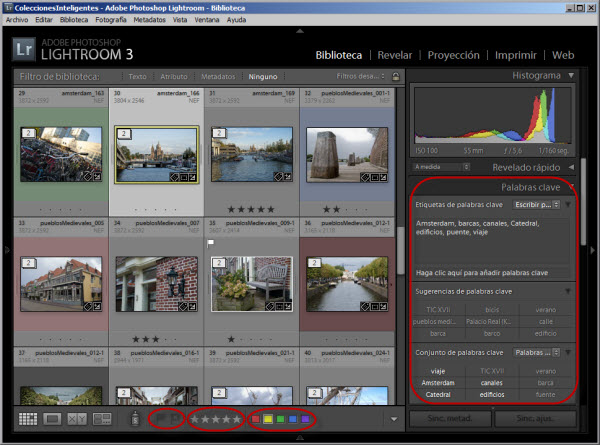Click keyword badge icon on amsterdam_166 thumbnail
Viewport: 600px width, 445px height.
click(x=174, y=177)
